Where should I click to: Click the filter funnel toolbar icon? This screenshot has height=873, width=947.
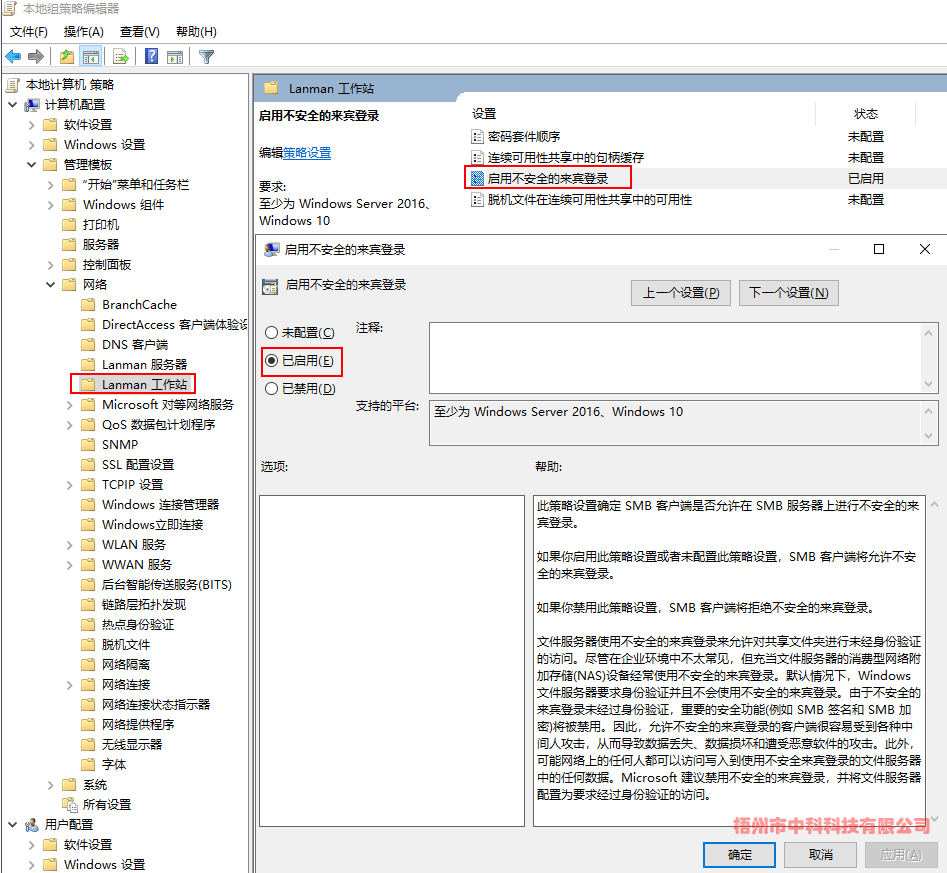(x=206, y=57)
